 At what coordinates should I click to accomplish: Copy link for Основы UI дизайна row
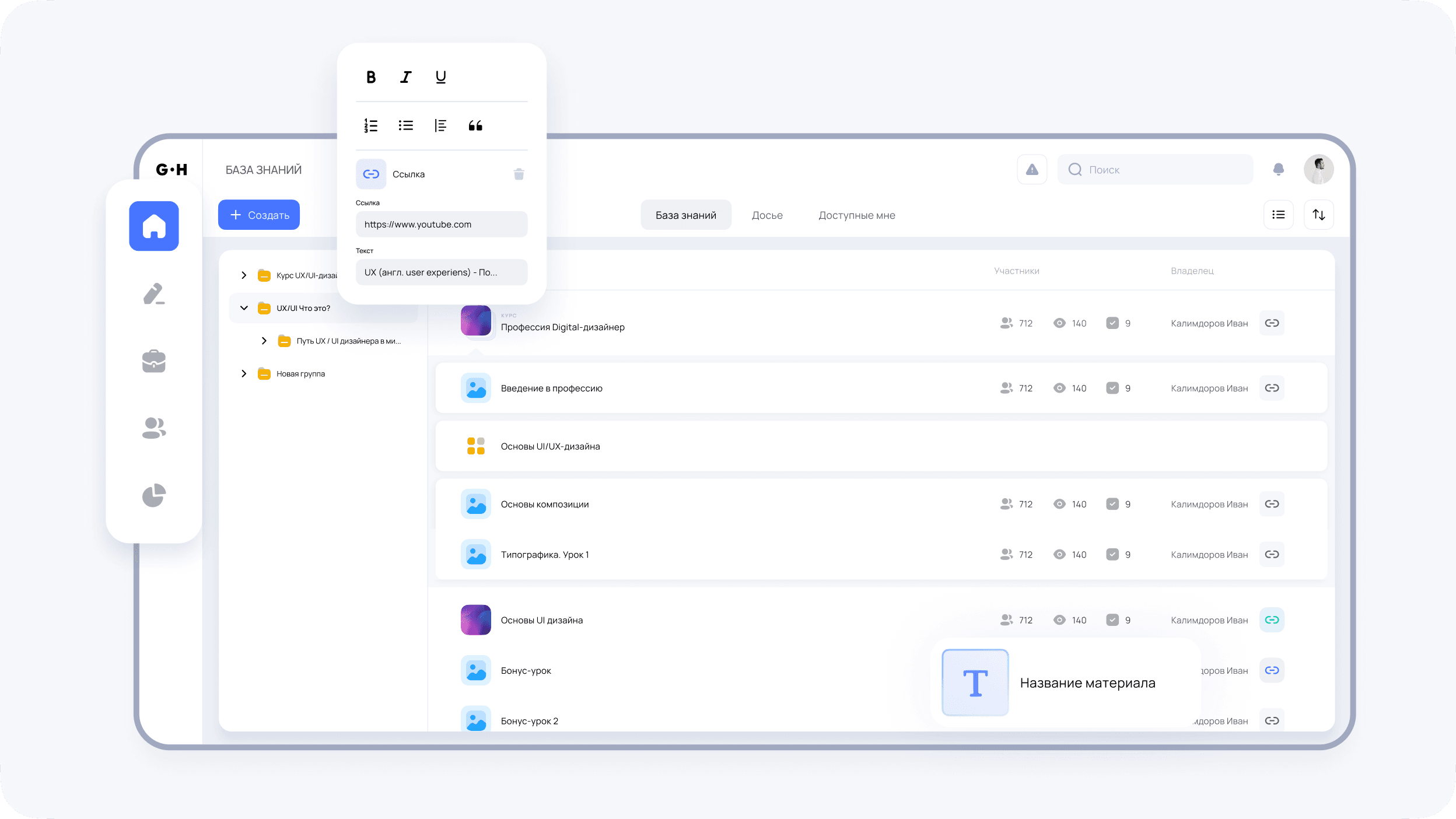[1272, 620]
